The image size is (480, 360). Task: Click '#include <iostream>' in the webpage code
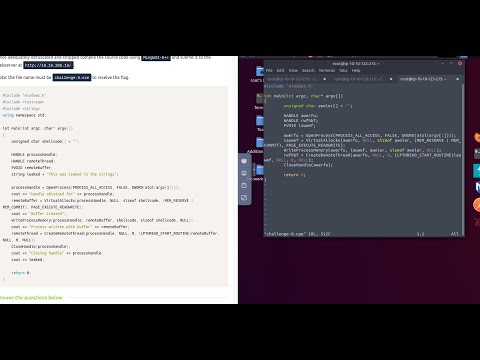pyautogui.click(x=23, y=102)
